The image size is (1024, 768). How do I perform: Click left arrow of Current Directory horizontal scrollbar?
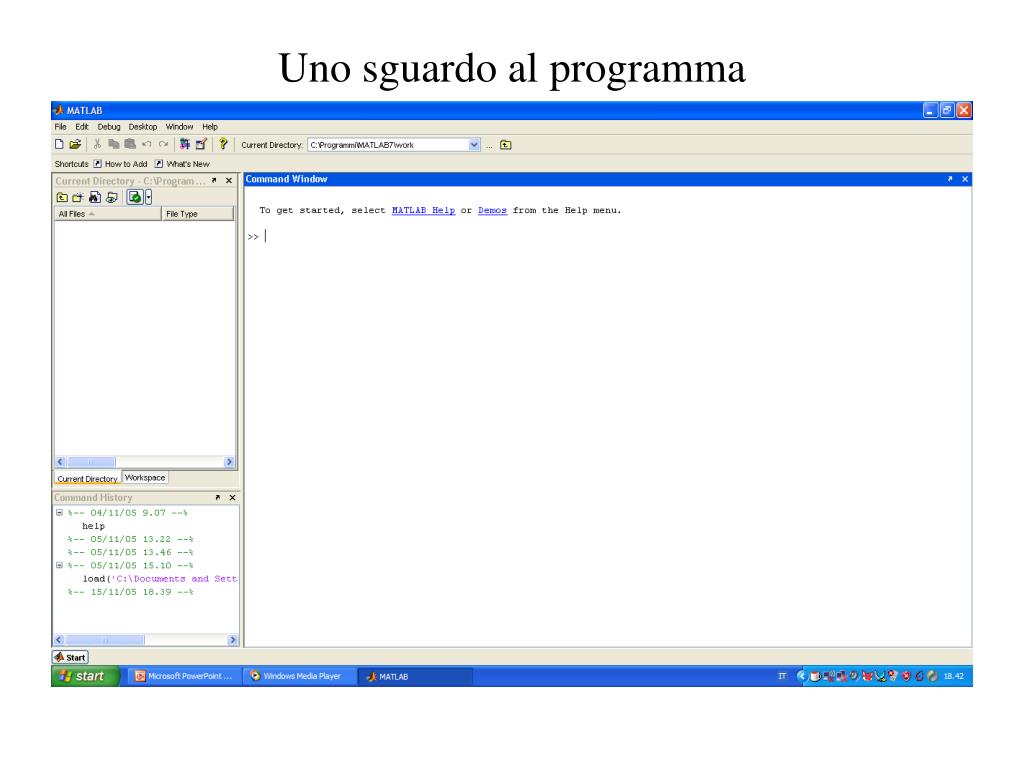60,462
